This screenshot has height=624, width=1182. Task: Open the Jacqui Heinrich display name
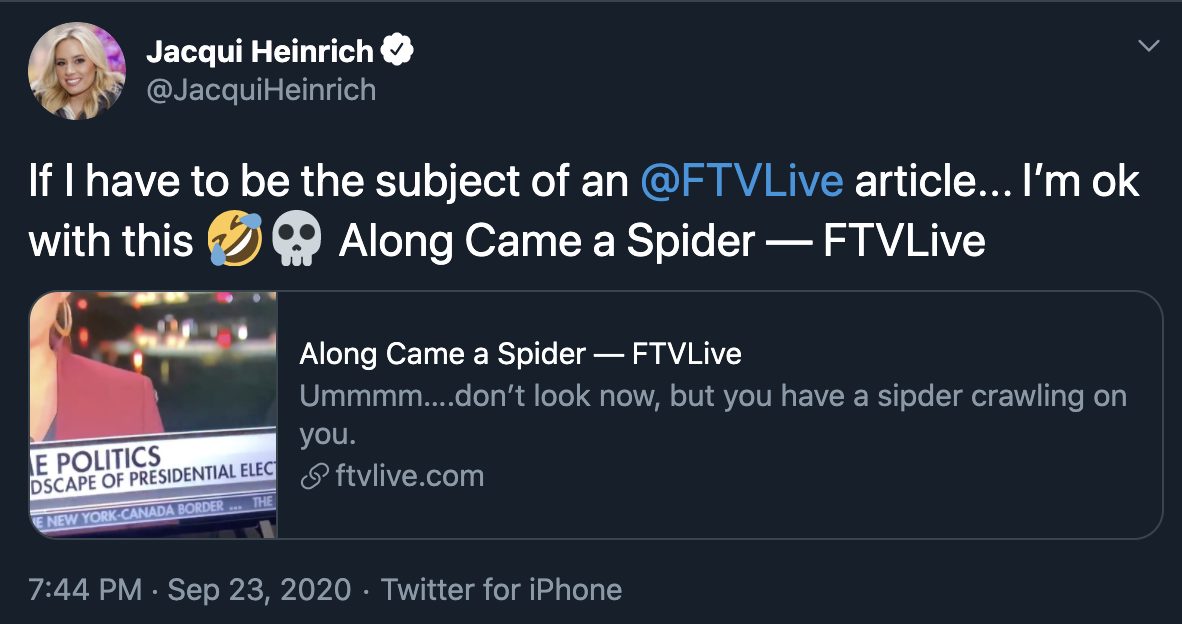coord(260,51)
